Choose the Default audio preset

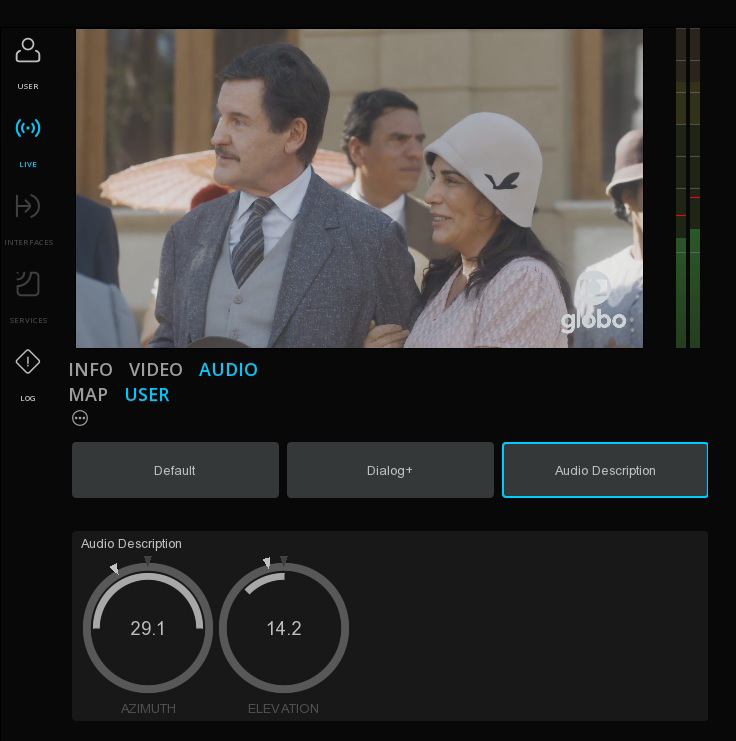175,470
